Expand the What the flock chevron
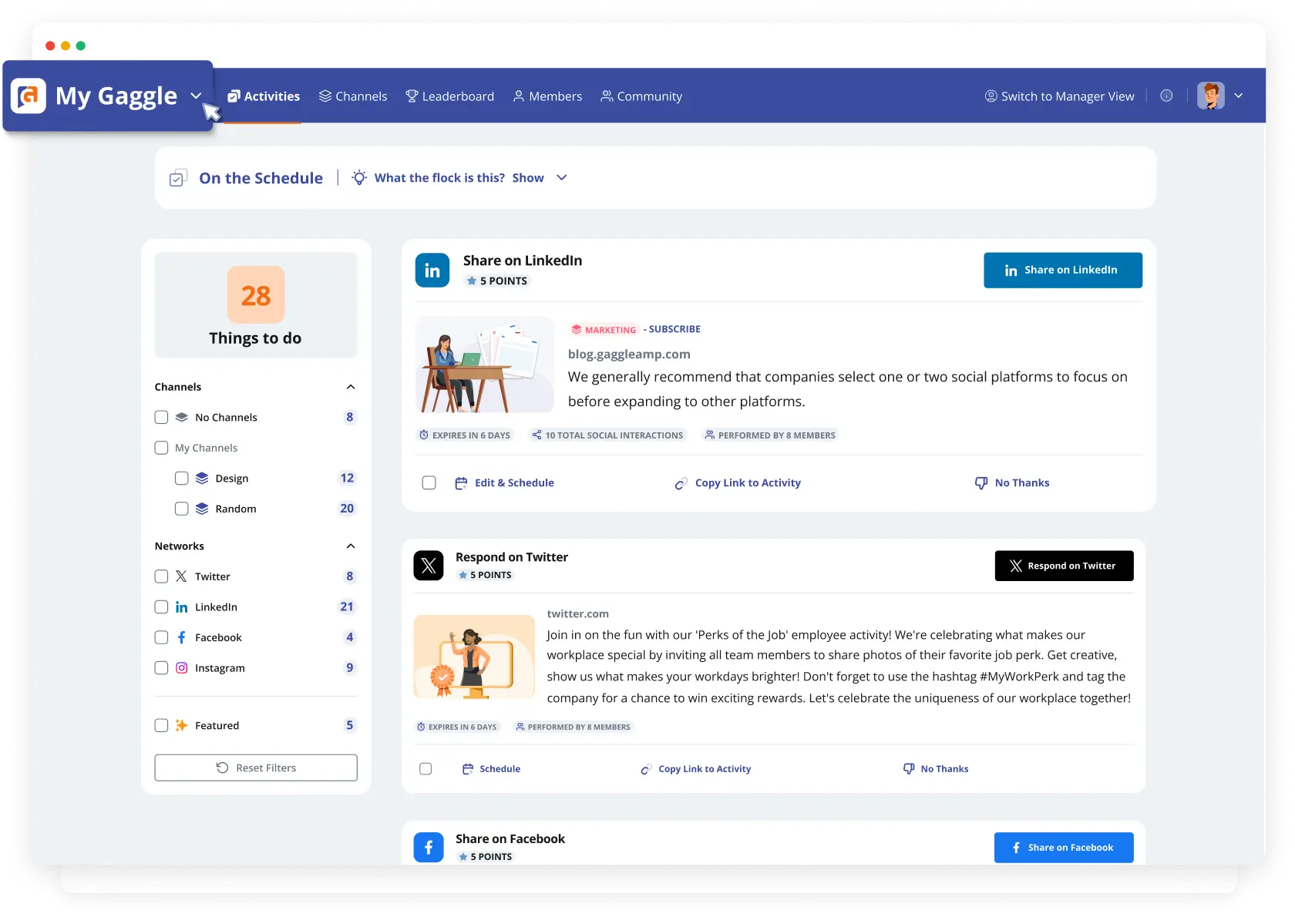Image resolution: width=1295 pixels, height=924 pixels. point(562,178)
